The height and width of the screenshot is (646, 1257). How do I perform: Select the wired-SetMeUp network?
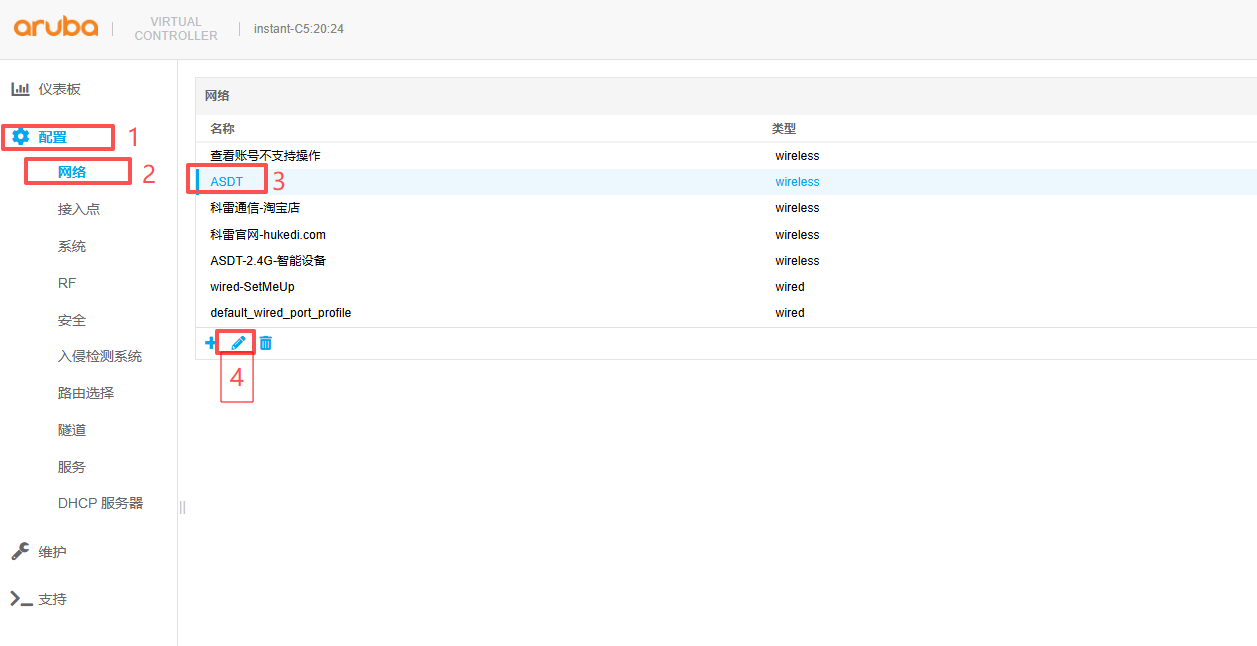[x=252, y=287]
